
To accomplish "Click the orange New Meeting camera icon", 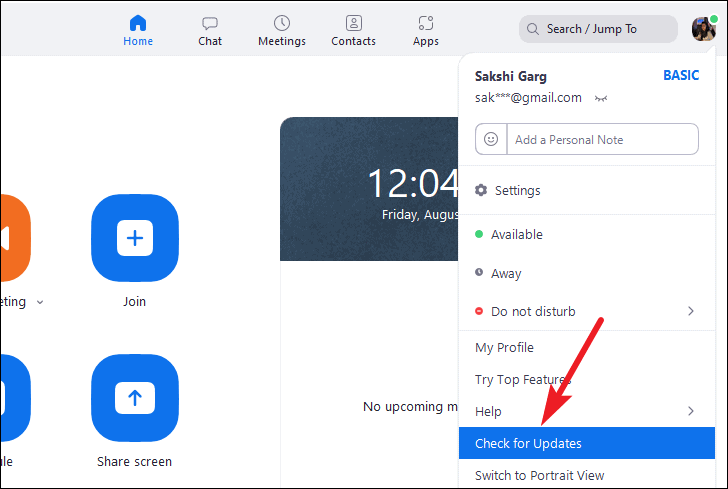I will pos(14,238).
